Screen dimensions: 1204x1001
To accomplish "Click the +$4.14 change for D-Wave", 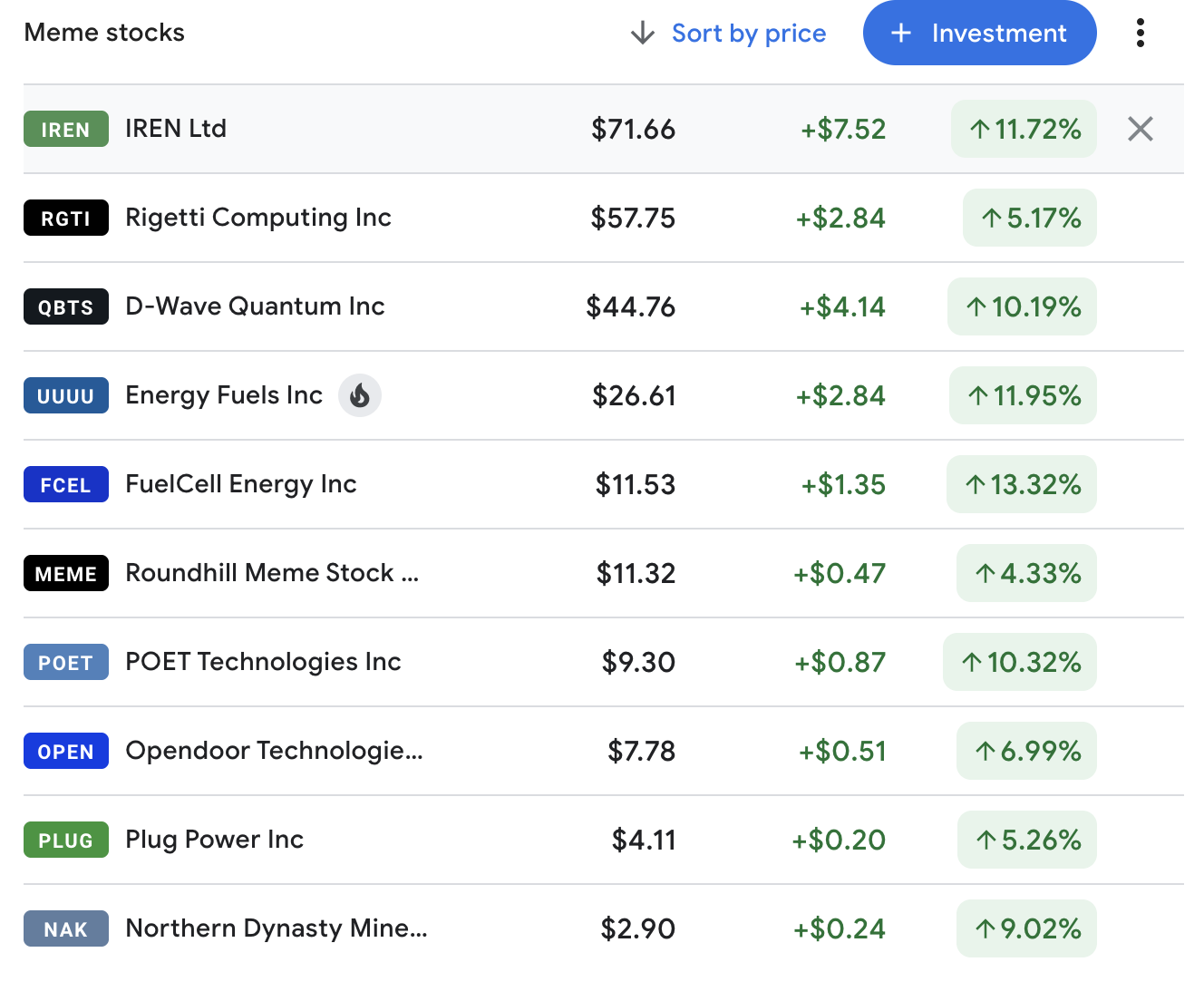I will point(842,306).
